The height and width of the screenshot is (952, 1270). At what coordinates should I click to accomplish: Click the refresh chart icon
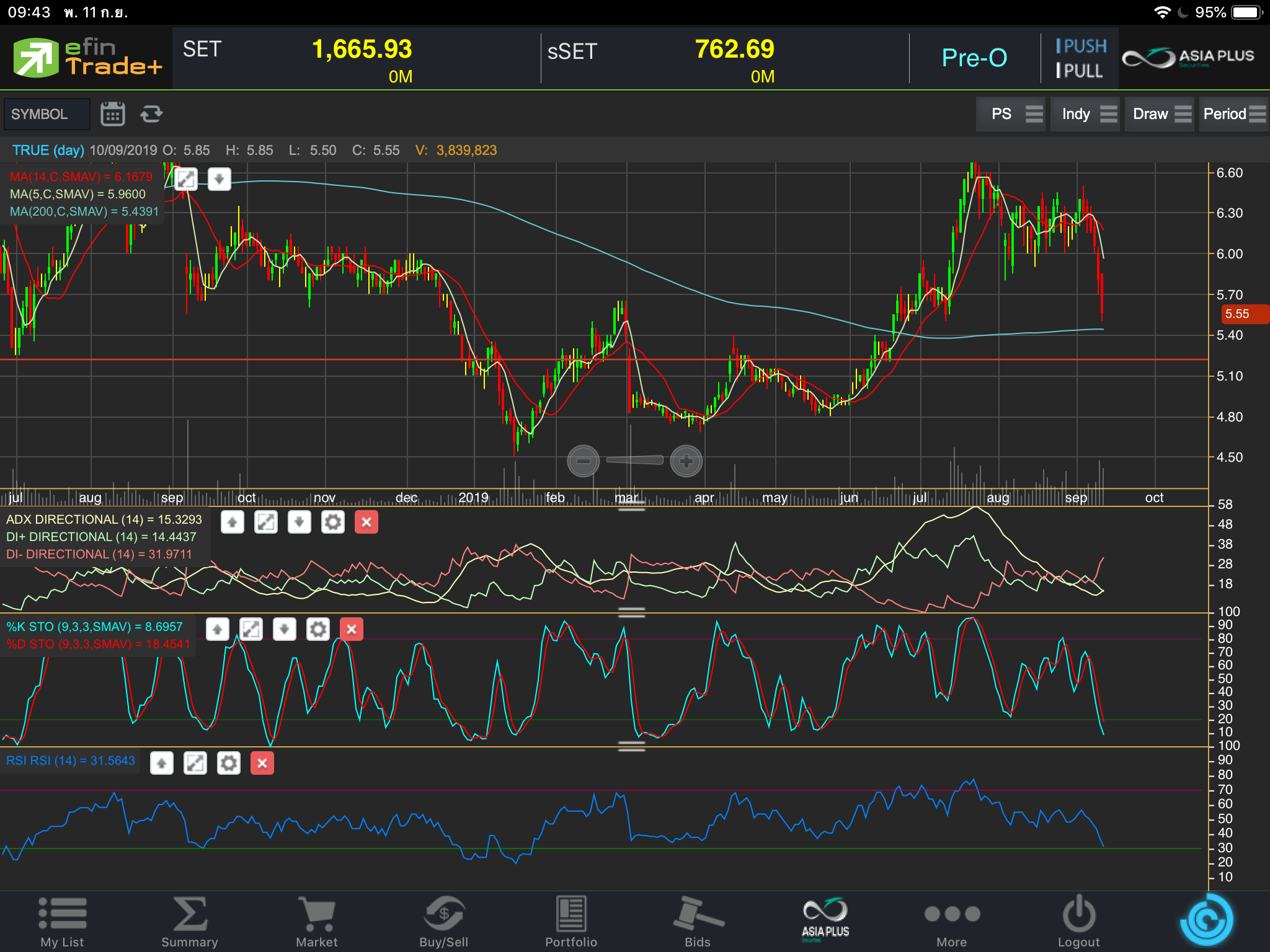[x=151, y=114]
